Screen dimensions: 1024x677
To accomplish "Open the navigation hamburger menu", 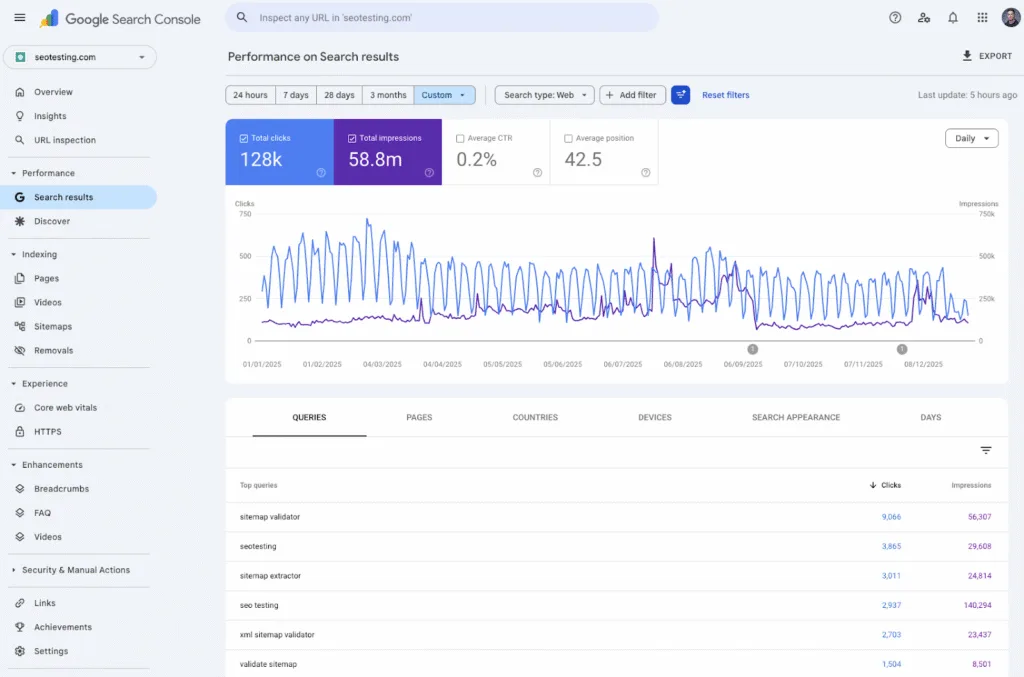I will tap(19, 17).
